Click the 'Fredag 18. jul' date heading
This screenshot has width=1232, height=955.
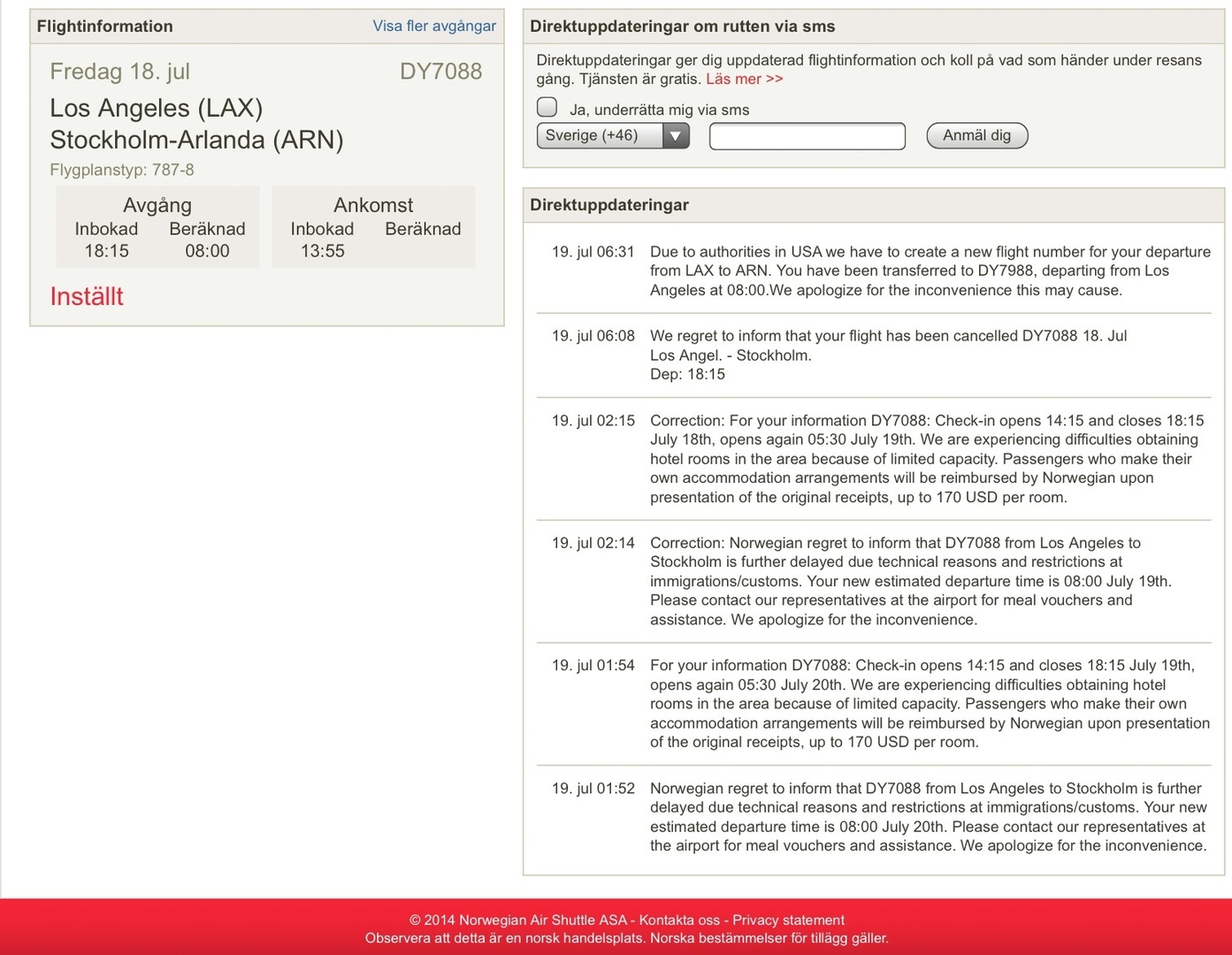click(119, 72)
